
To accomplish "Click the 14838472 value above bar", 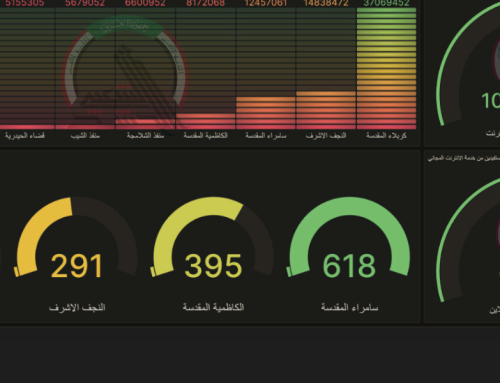I will pos(326,3).
